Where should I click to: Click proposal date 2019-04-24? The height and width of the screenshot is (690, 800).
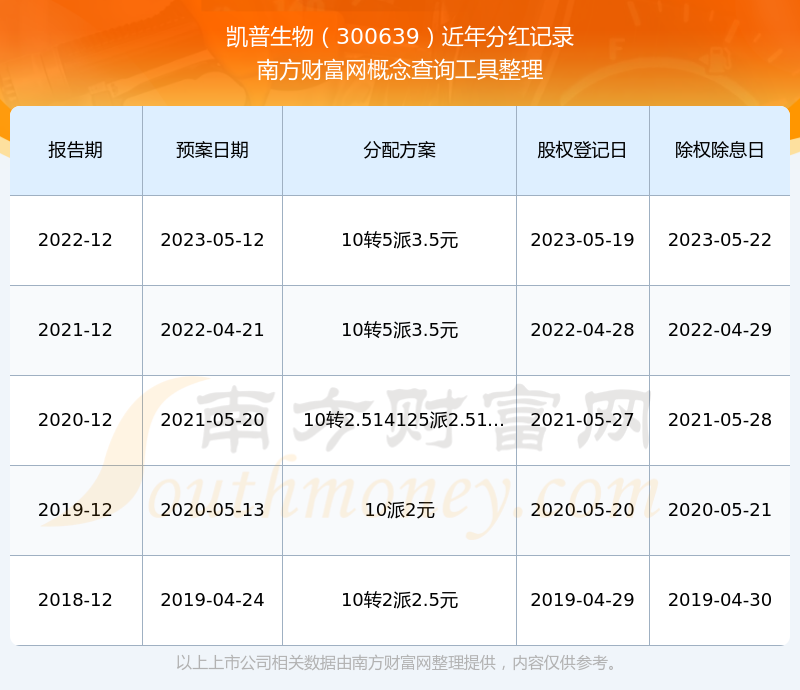coord(212,600)
